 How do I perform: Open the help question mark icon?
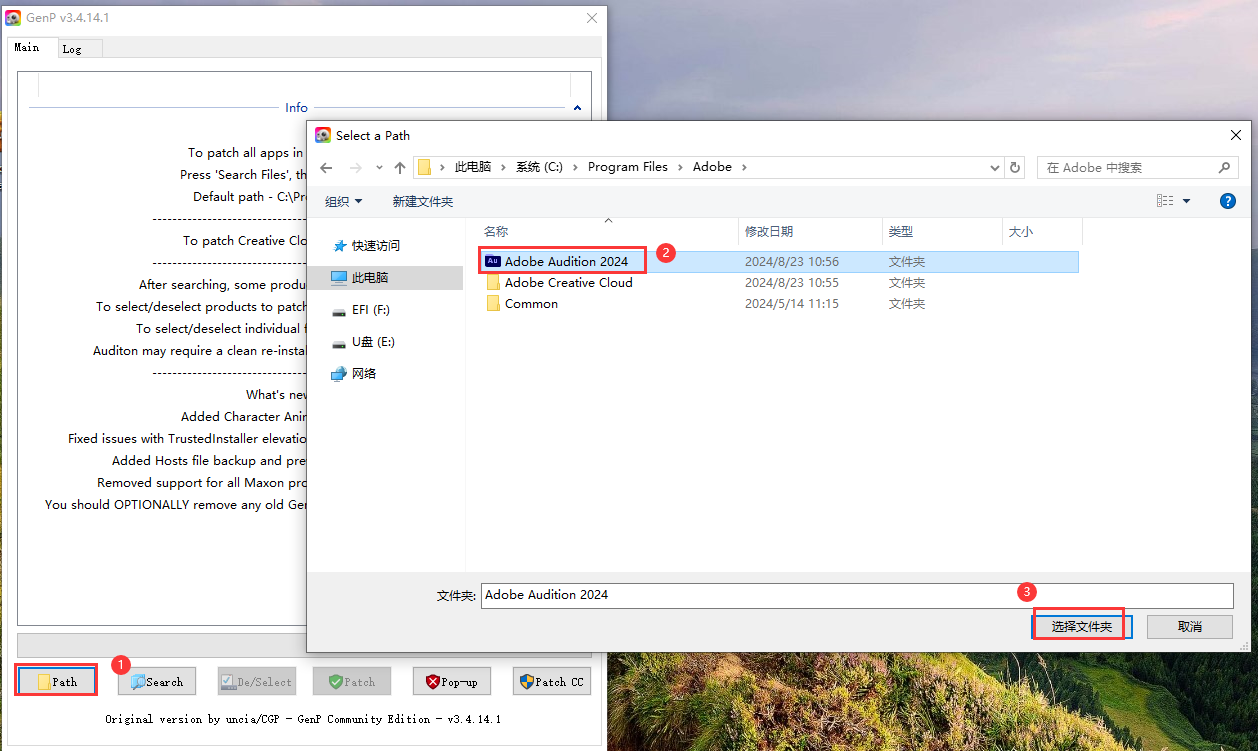pyautogui.click(x=1228, y=201)
